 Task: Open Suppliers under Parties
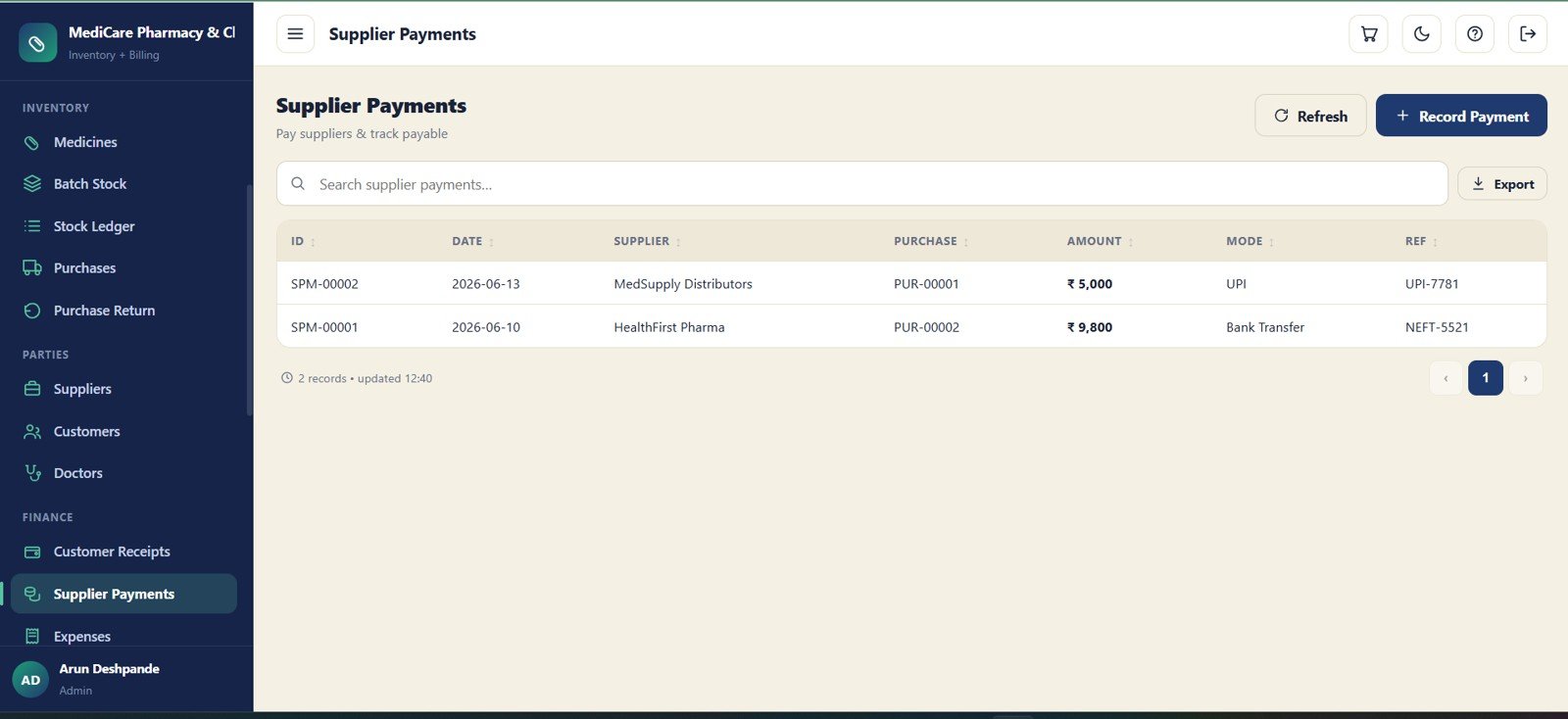(123, 389)
